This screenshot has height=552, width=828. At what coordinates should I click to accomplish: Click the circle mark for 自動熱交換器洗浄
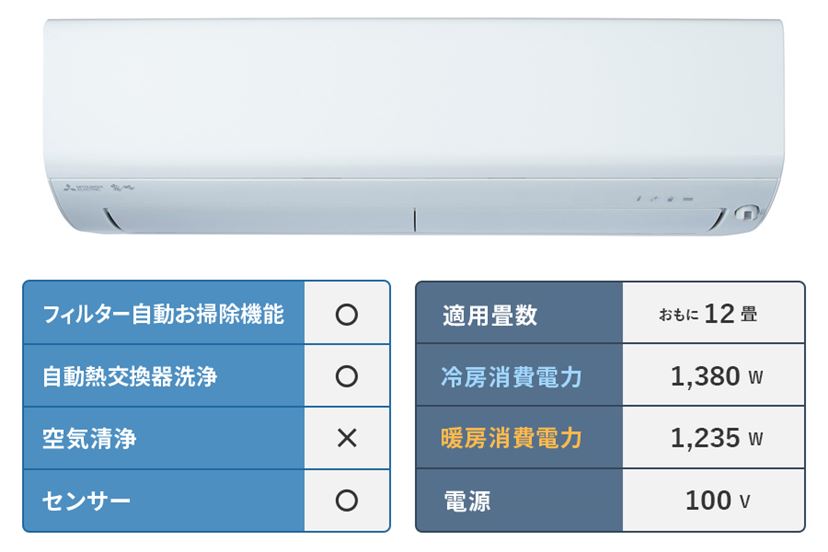pos(346,376)
